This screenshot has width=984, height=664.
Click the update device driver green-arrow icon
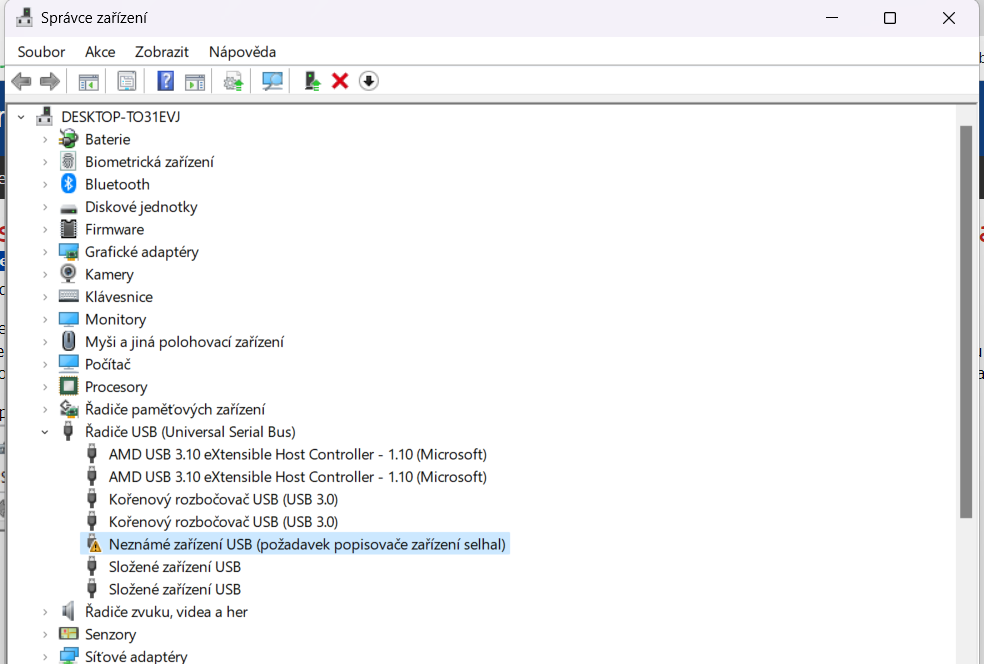(x=312, y=81)
